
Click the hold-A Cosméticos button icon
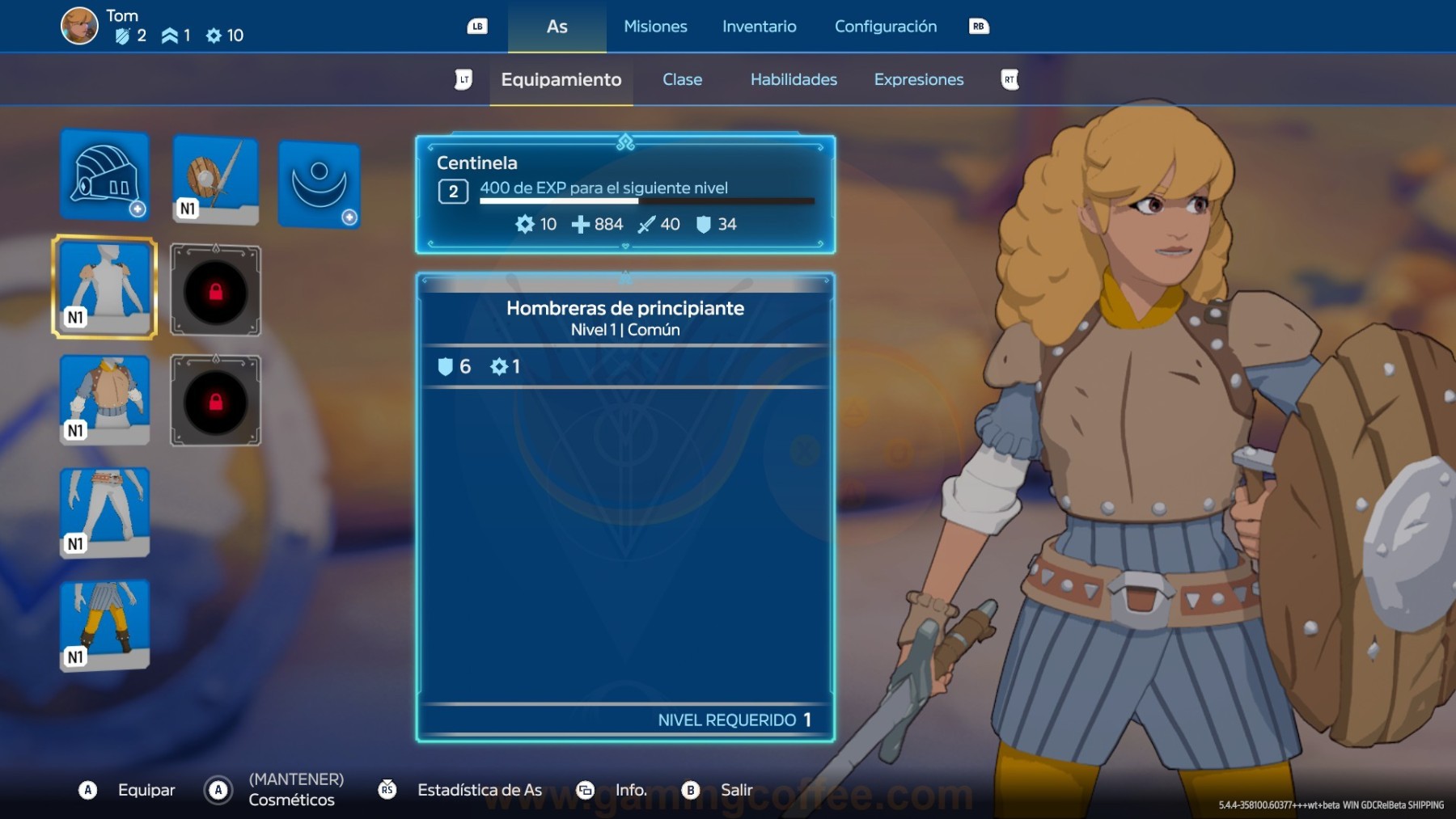218,790
